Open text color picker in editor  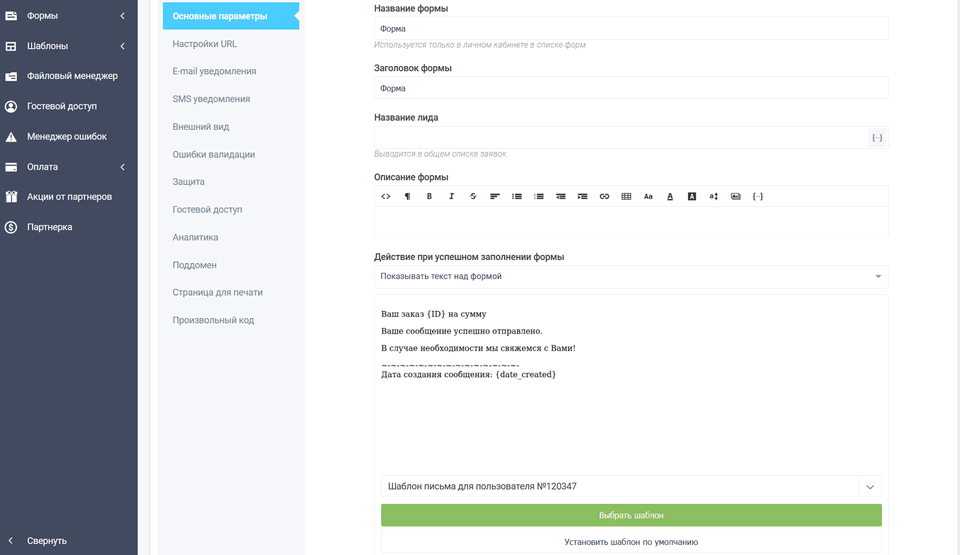[670, 197]
